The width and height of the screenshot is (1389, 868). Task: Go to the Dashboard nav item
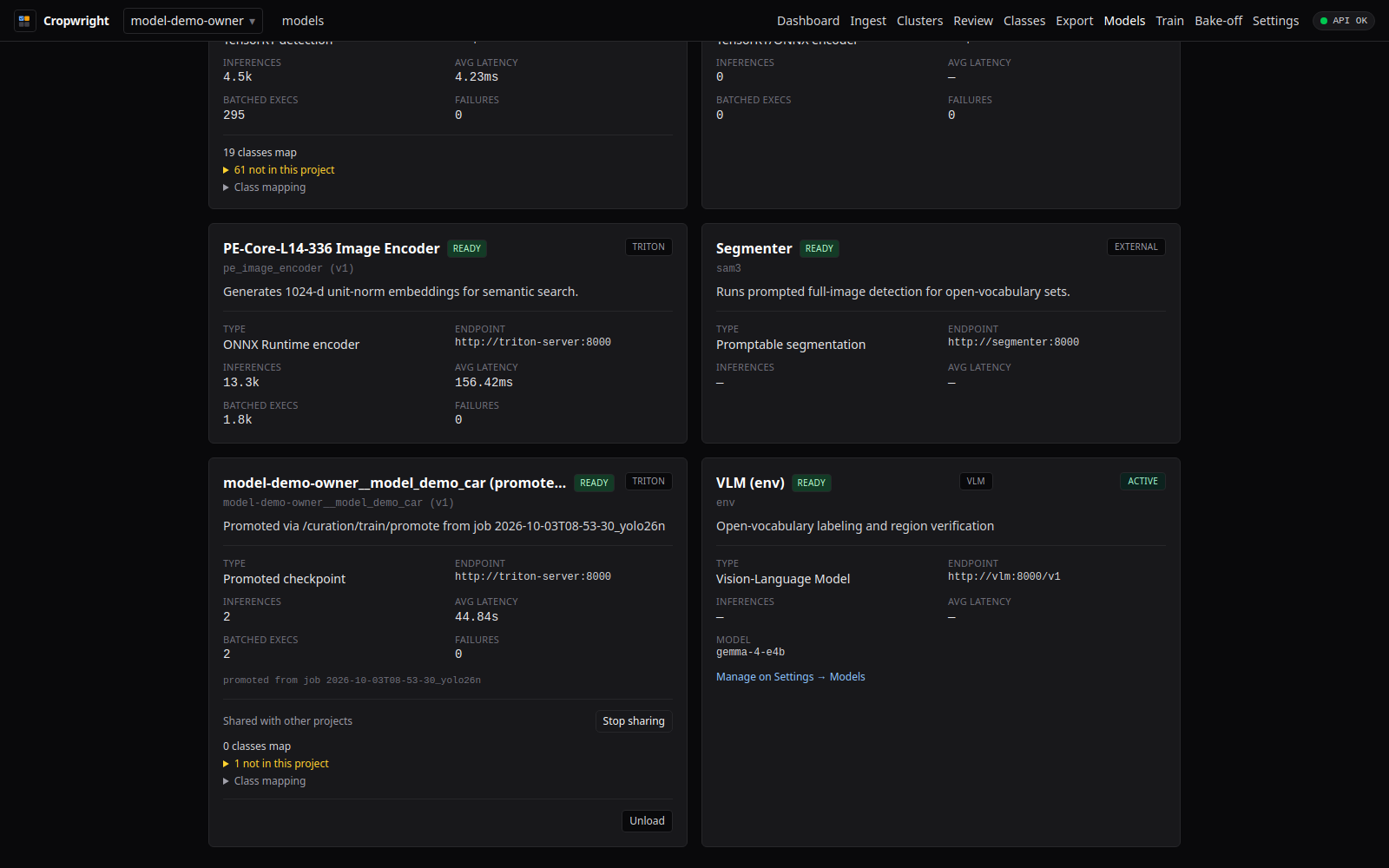[807, 21]
